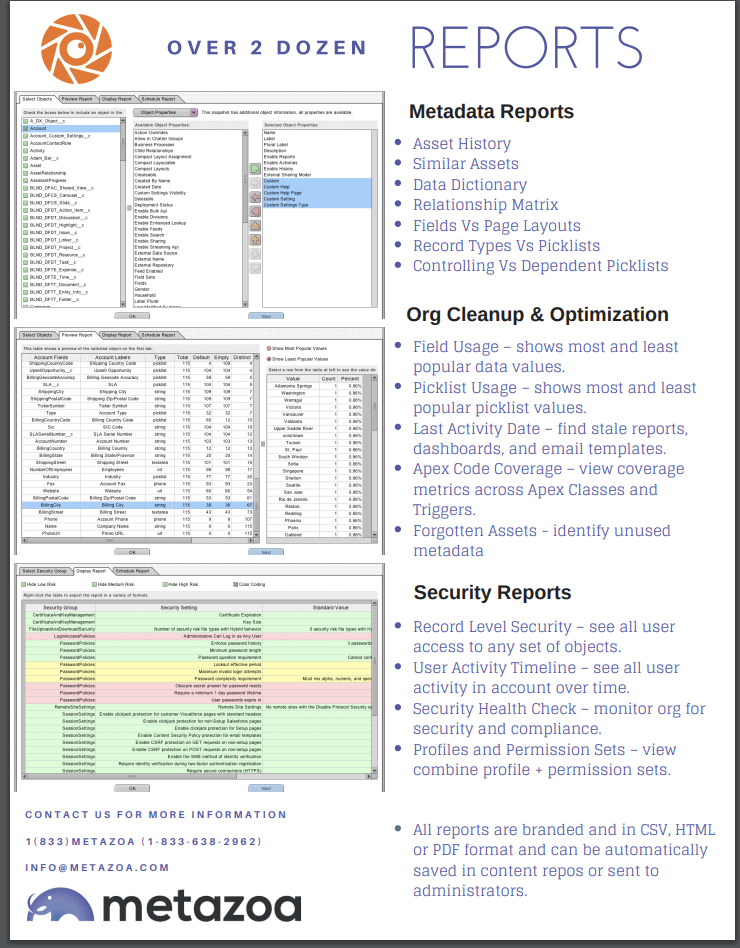740x948 pixels.
Task: Open Display Report tab in top dialog
Action: pos(117,99)
